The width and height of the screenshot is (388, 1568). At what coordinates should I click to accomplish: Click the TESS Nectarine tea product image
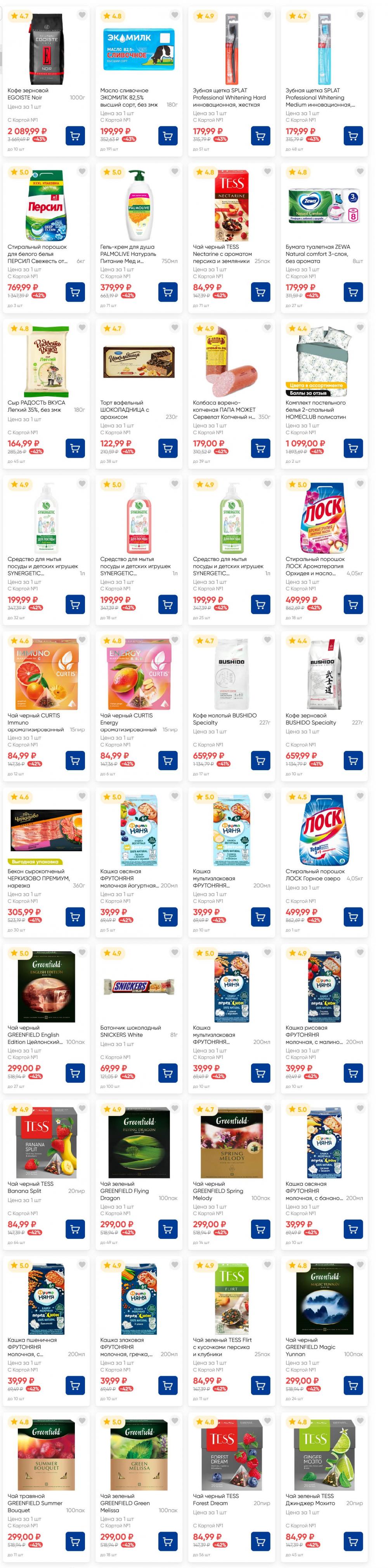(232, 206)
